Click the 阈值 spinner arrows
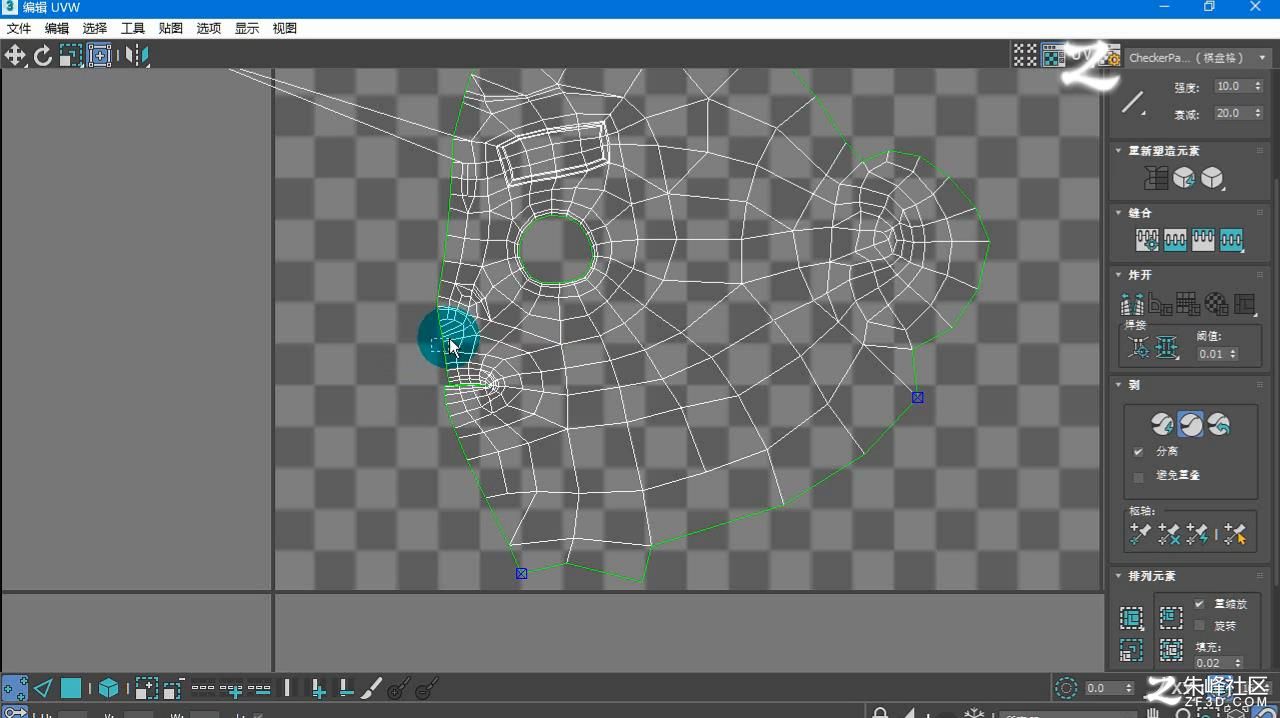 click(x=1233, y=354)
